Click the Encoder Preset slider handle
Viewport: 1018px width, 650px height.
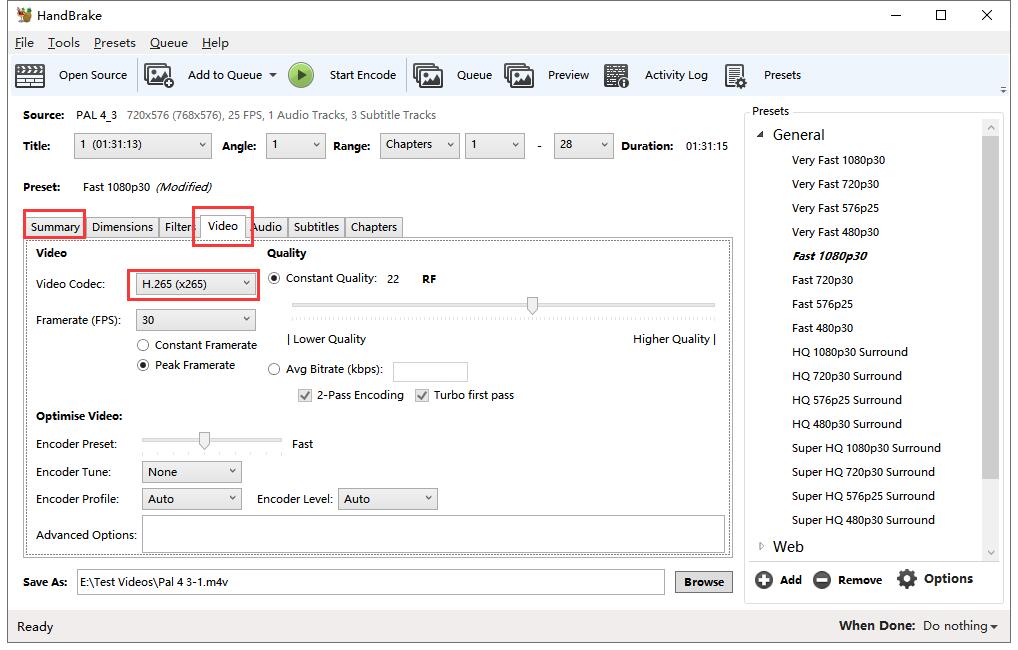[x=205, y=441]
